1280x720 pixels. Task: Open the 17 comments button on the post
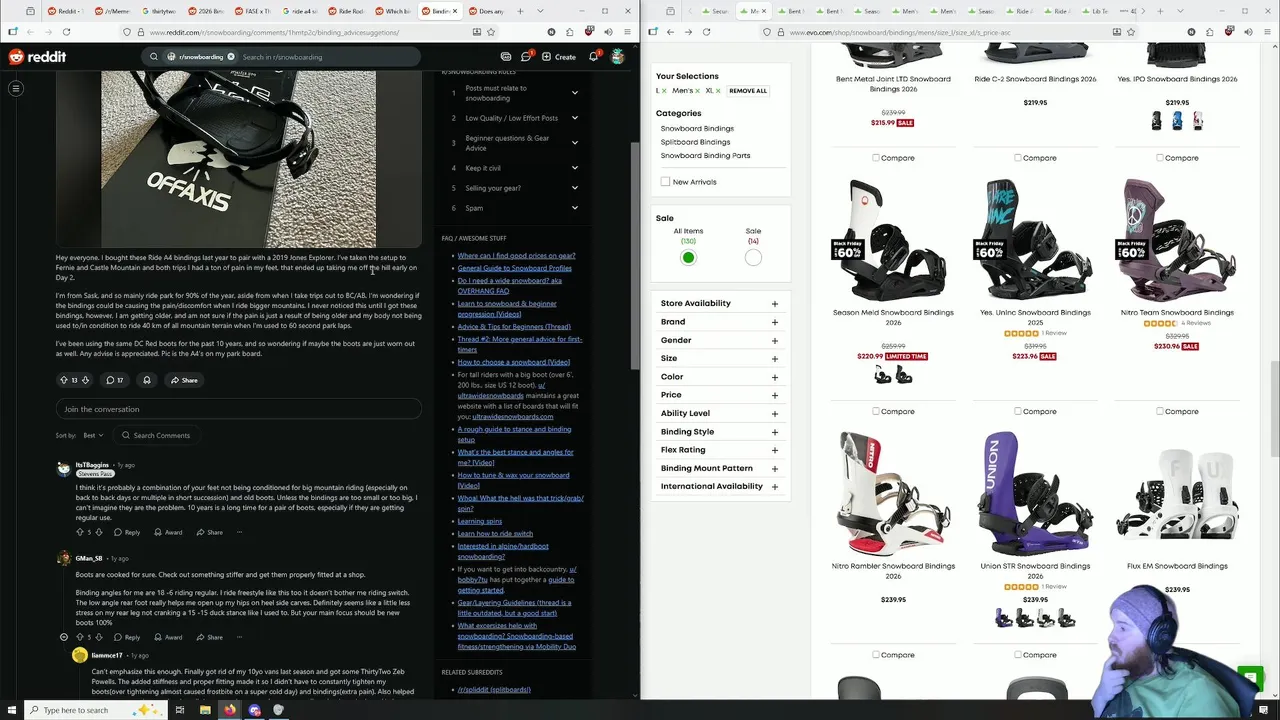[115, 380]
